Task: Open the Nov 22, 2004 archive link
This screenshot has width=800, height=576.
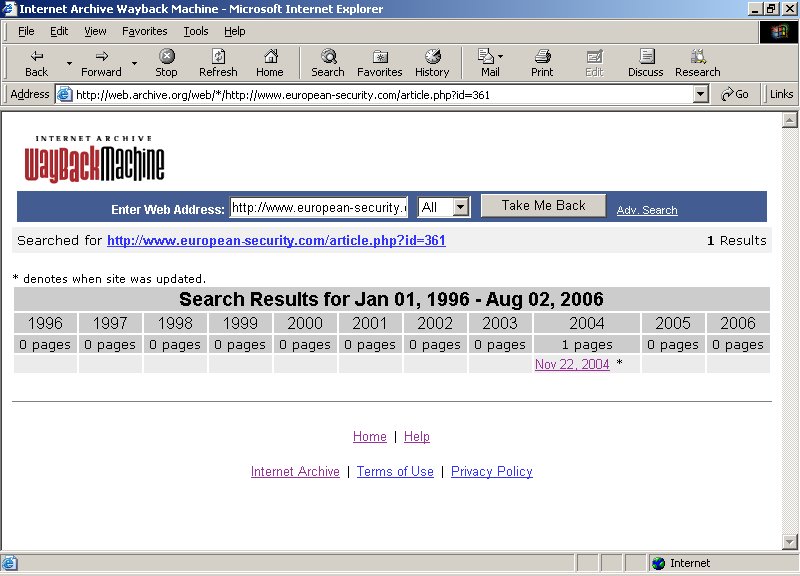Action: tap(572, 365)
